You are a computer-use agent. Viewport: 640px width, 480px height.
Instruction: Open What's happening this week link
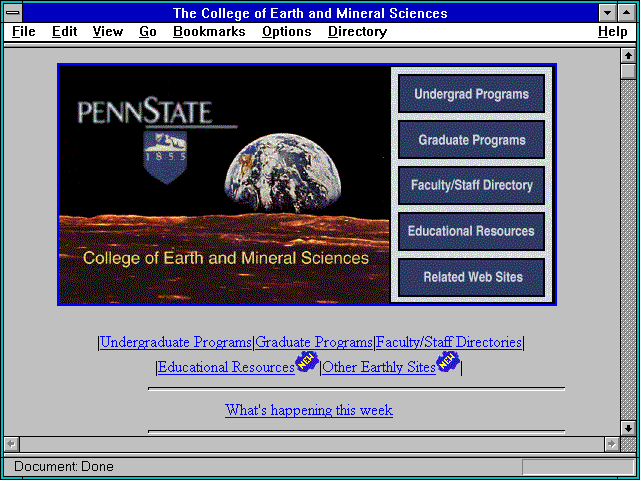pyautogui.click(x=309, y=410)
